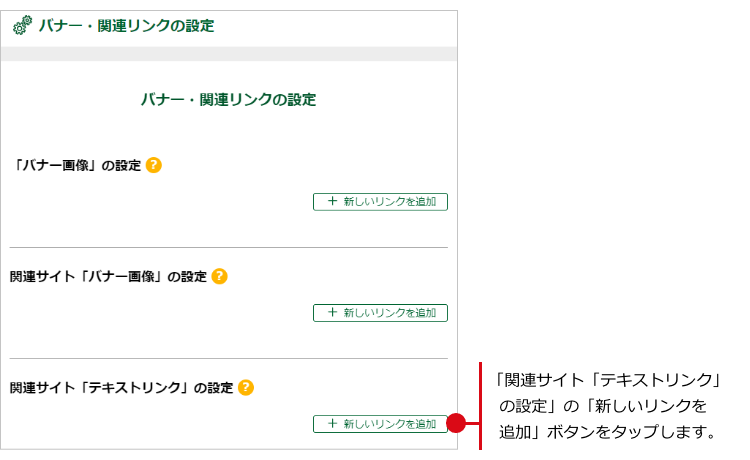This screenshot has height=460, width=750.
Task: Select the 関連サイト「テキストリンク」の設定 section heading
Action: (121, 387)
